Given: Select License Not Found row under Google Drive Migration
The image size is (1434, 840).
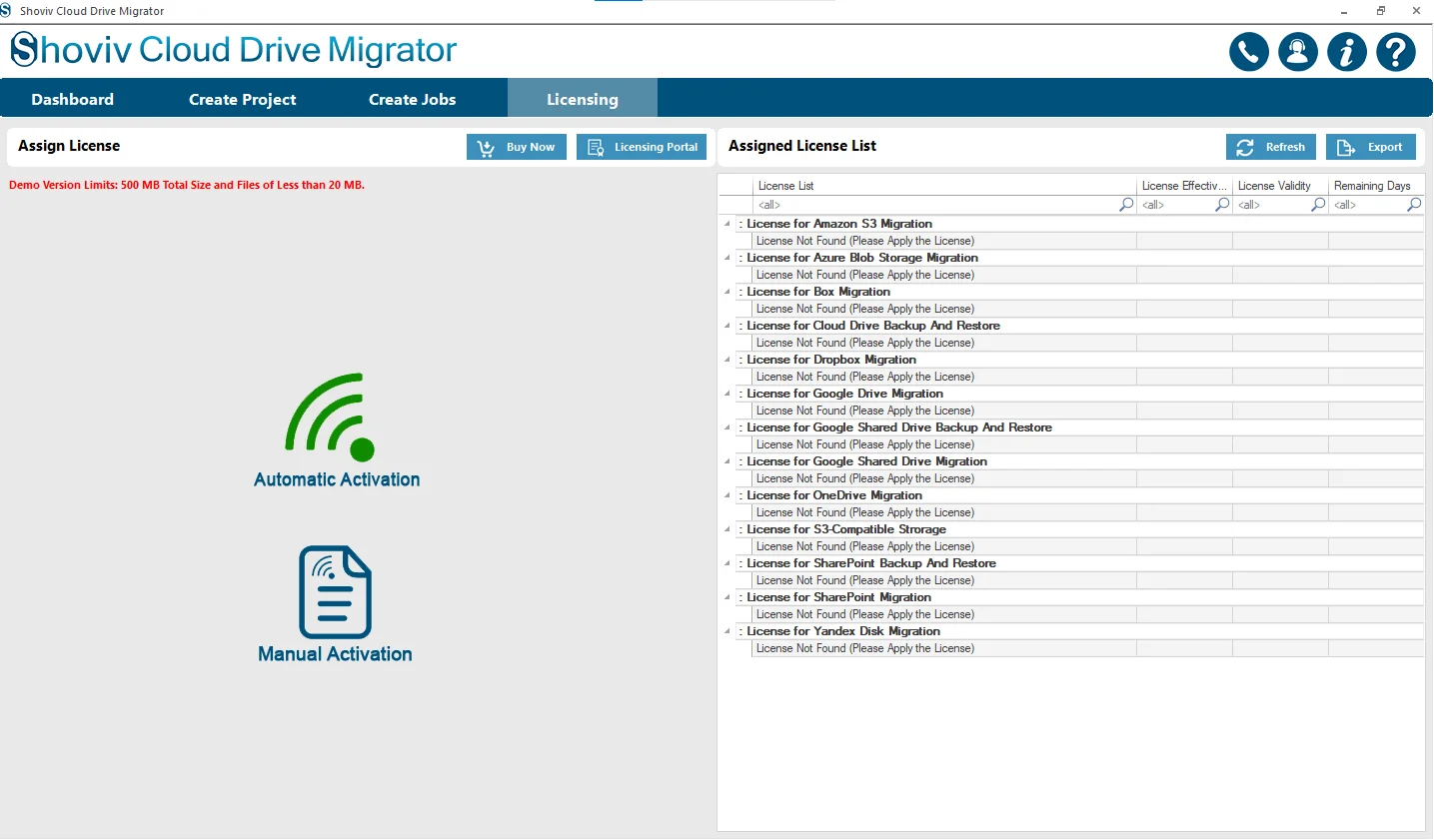Looking at the screenshot, I should coord(1087,411).
